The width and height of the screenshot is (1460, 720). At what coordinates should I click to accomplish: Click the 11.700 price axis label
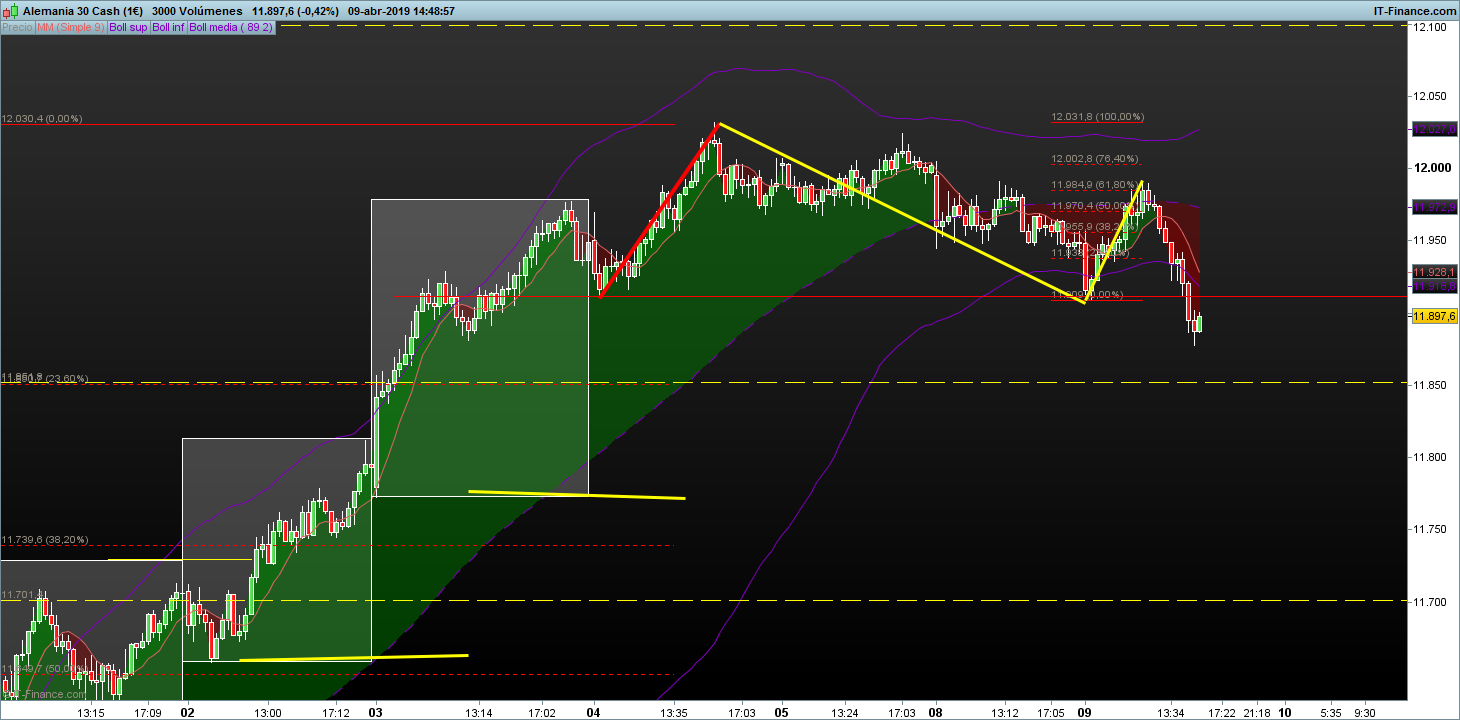pyautogui.click(x=1428, y=602)
